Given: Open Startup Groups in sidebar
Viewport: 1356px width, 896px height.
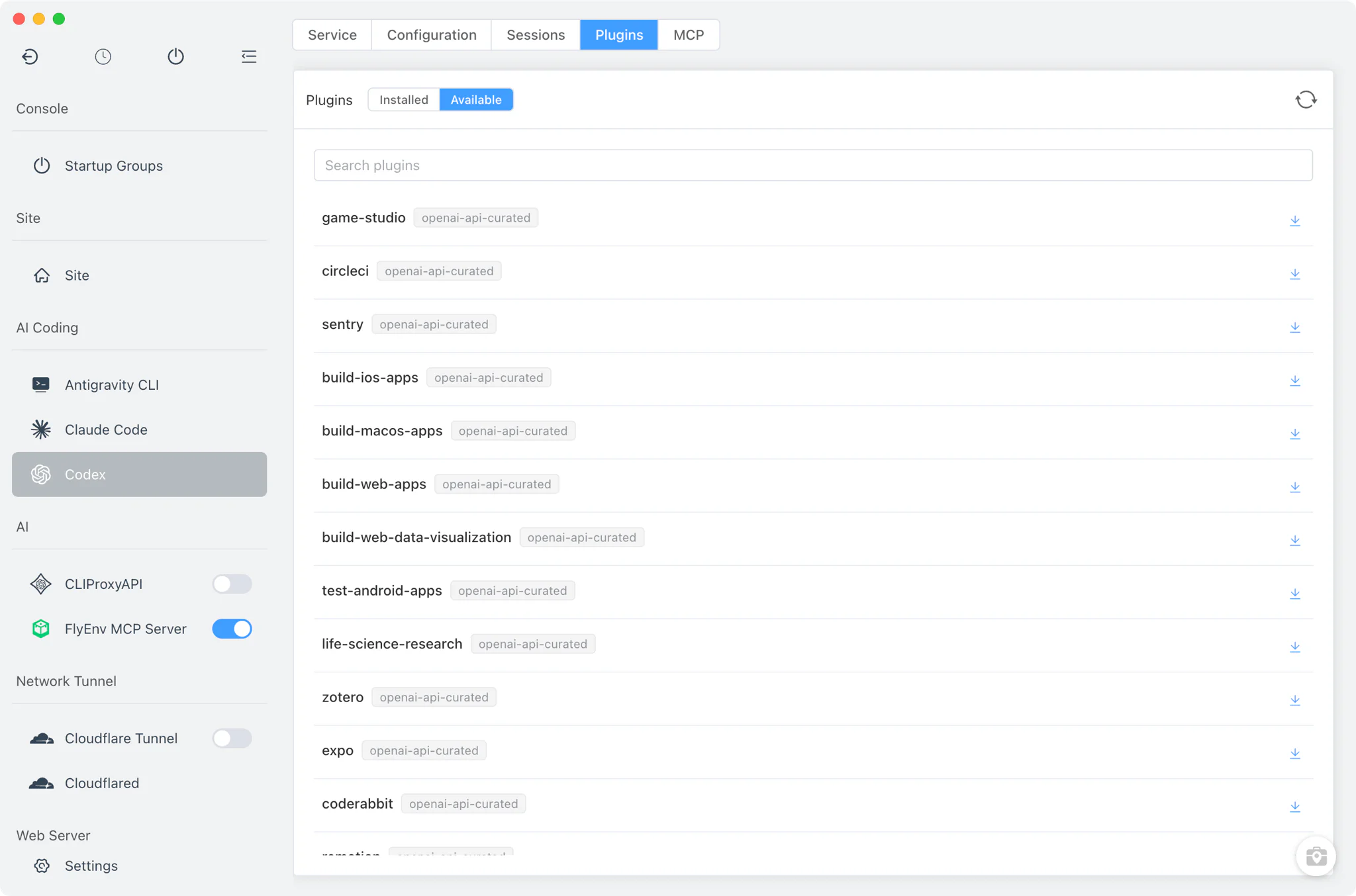Looking at the screenshot, I should click(140, 165).
